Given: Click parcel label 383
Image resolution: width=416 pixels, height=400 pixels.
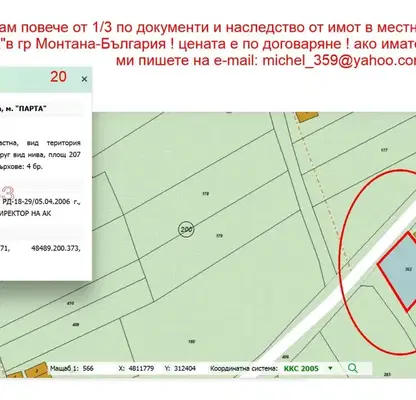Looking at the screenshot, I should (x=387, y=375).
